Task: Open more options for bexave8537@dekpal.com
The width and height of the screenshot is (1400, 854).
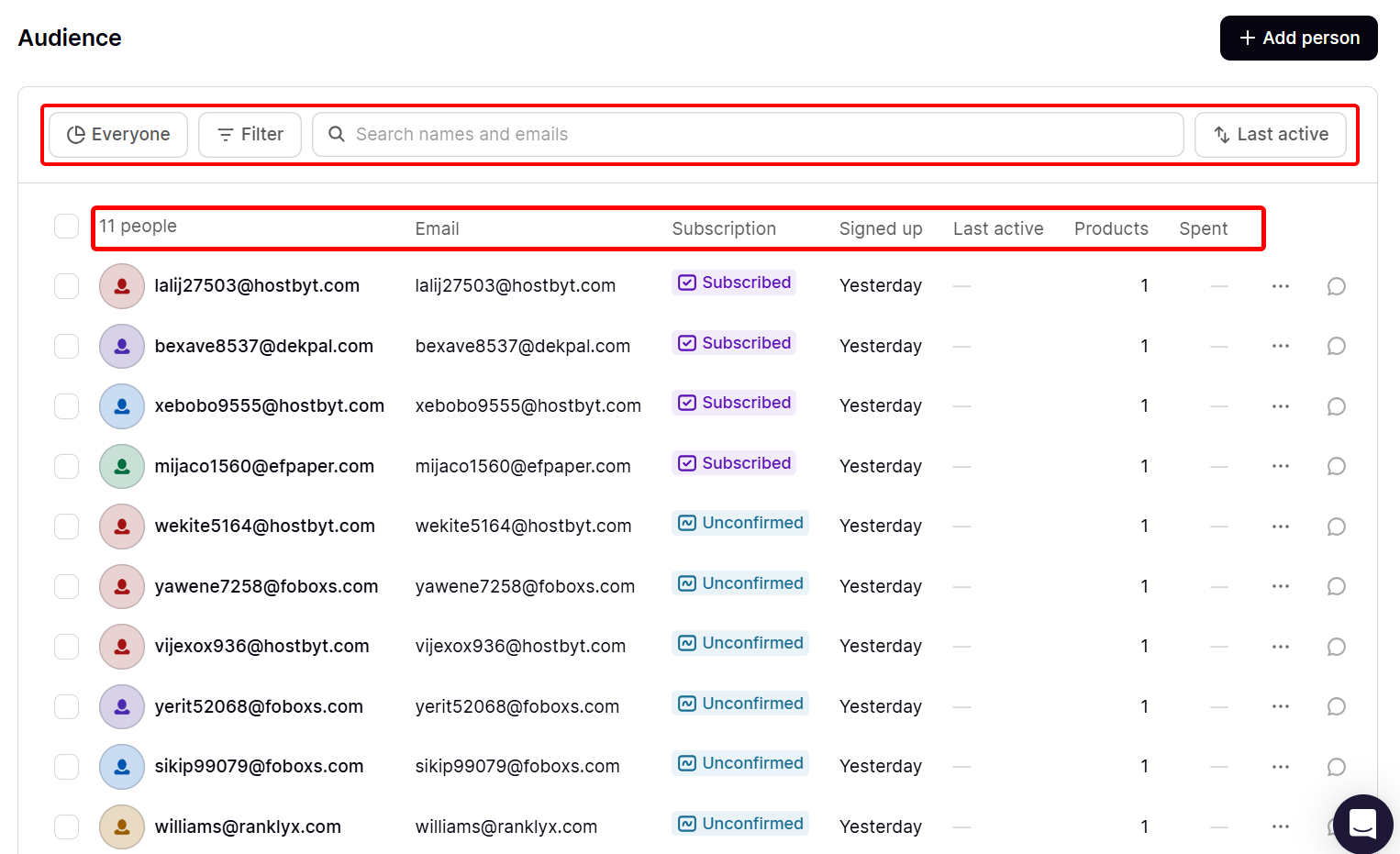Action: click(x=1281, y=346)
